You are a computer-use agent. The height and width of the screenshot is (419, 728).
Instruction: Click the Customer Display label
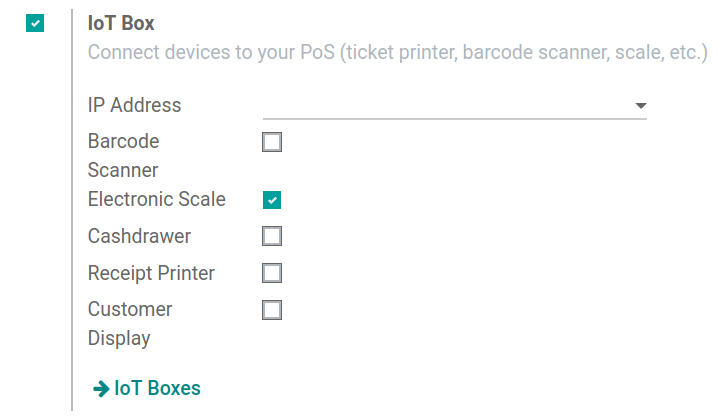point(130,323)
